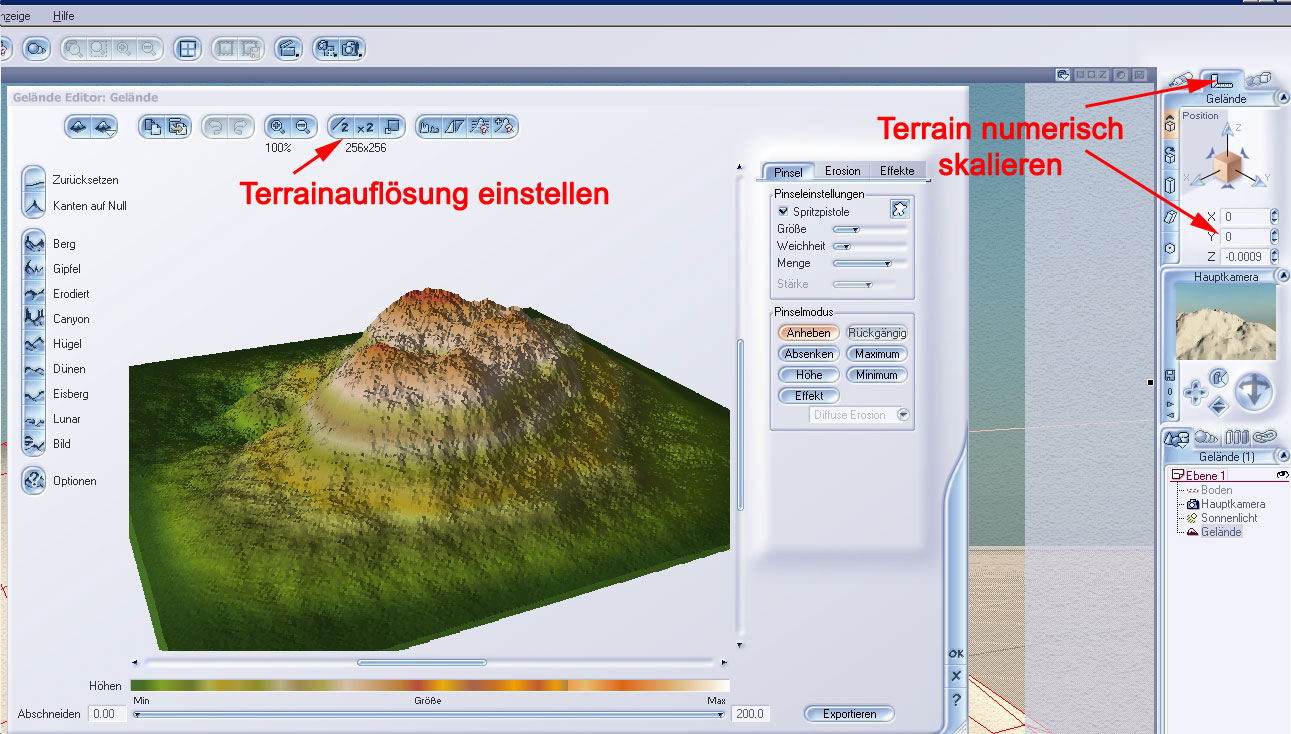Copy the terrain with the copy icon
The height and width of the screenshot is (734, 1291).
153,127
